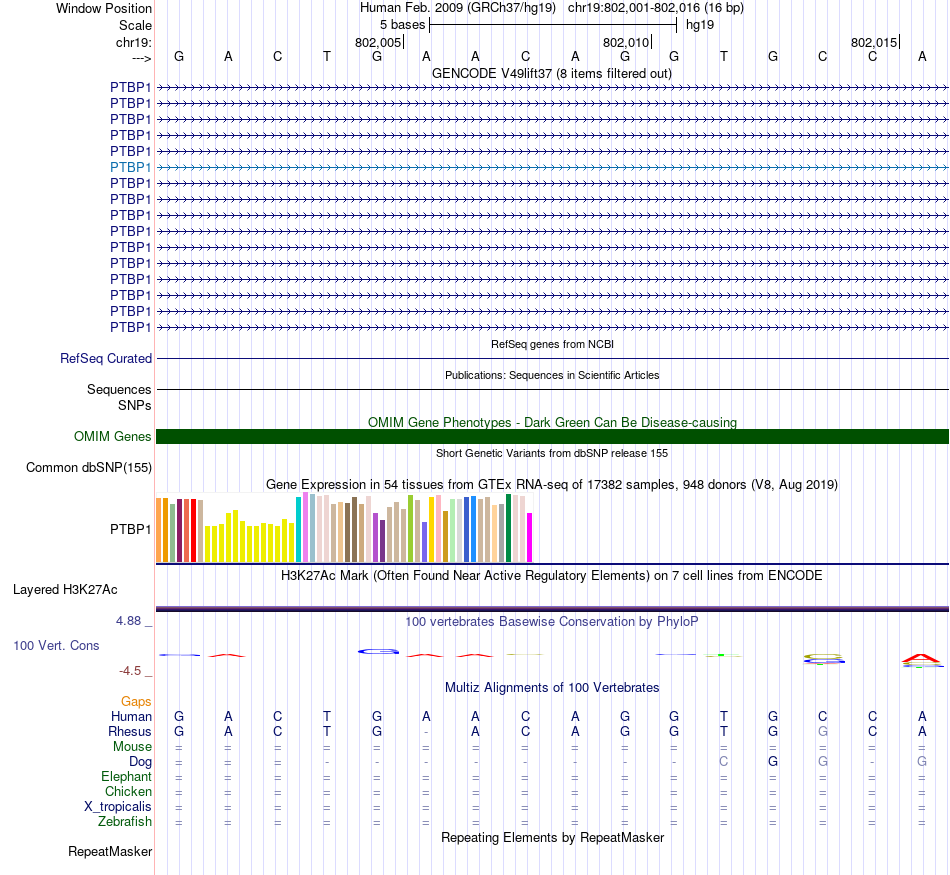950x875 pixels.
Task: Open the 100 Vert. Cons track label
Action: tap(56, 645)
